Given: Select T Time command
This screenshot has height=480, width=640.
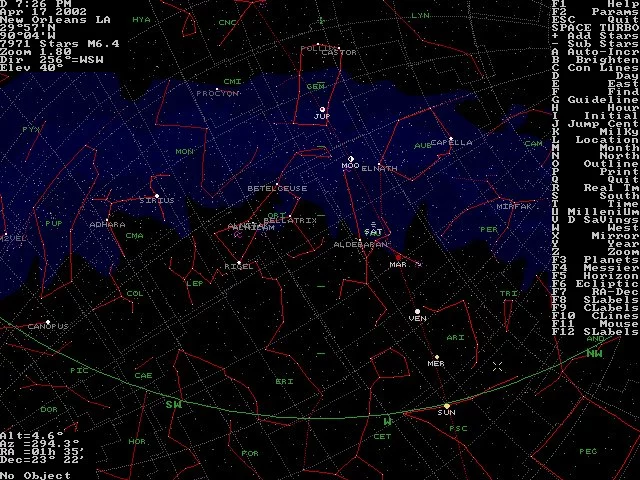Looking at the screenshot, I should 596,204.
